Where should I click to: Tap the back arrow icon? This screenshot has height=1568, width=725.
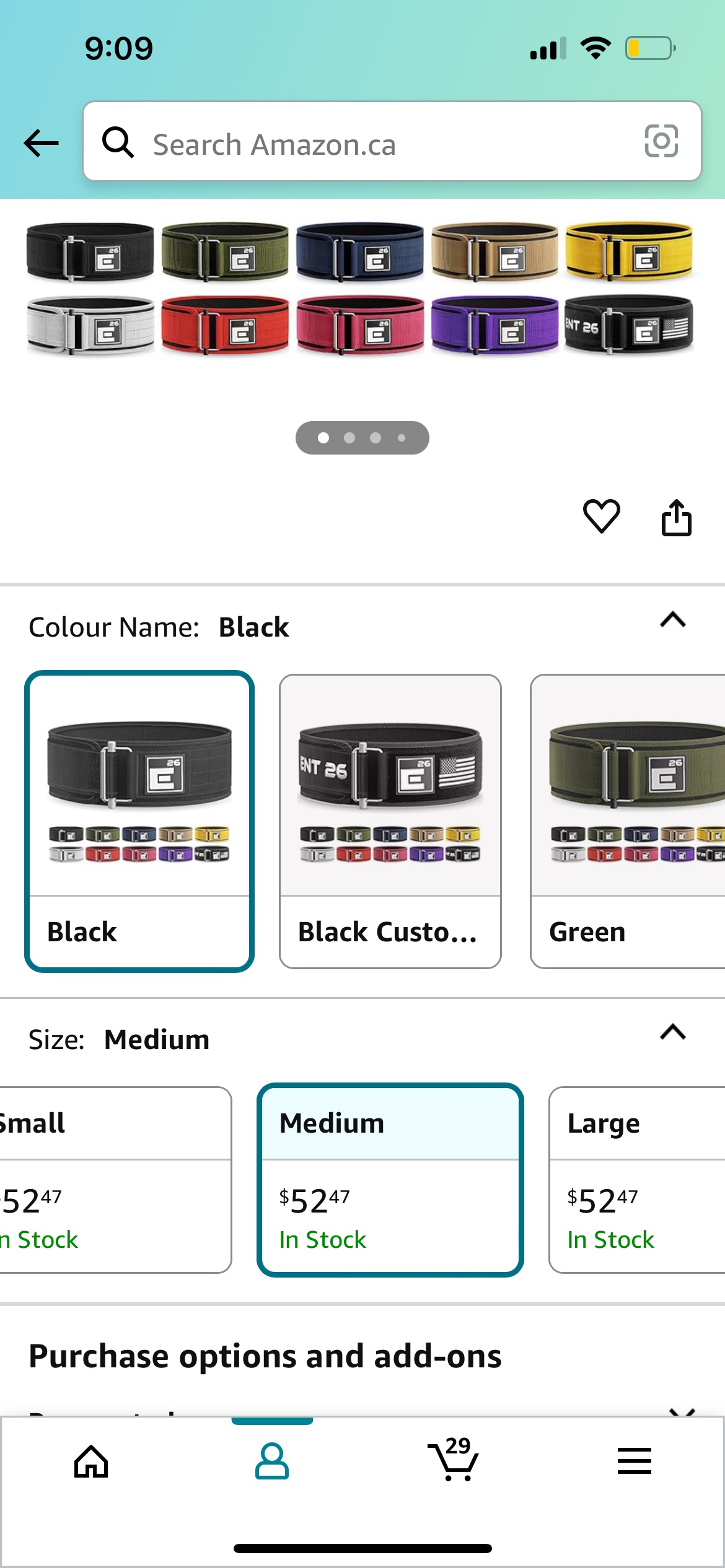click(41, 143)
